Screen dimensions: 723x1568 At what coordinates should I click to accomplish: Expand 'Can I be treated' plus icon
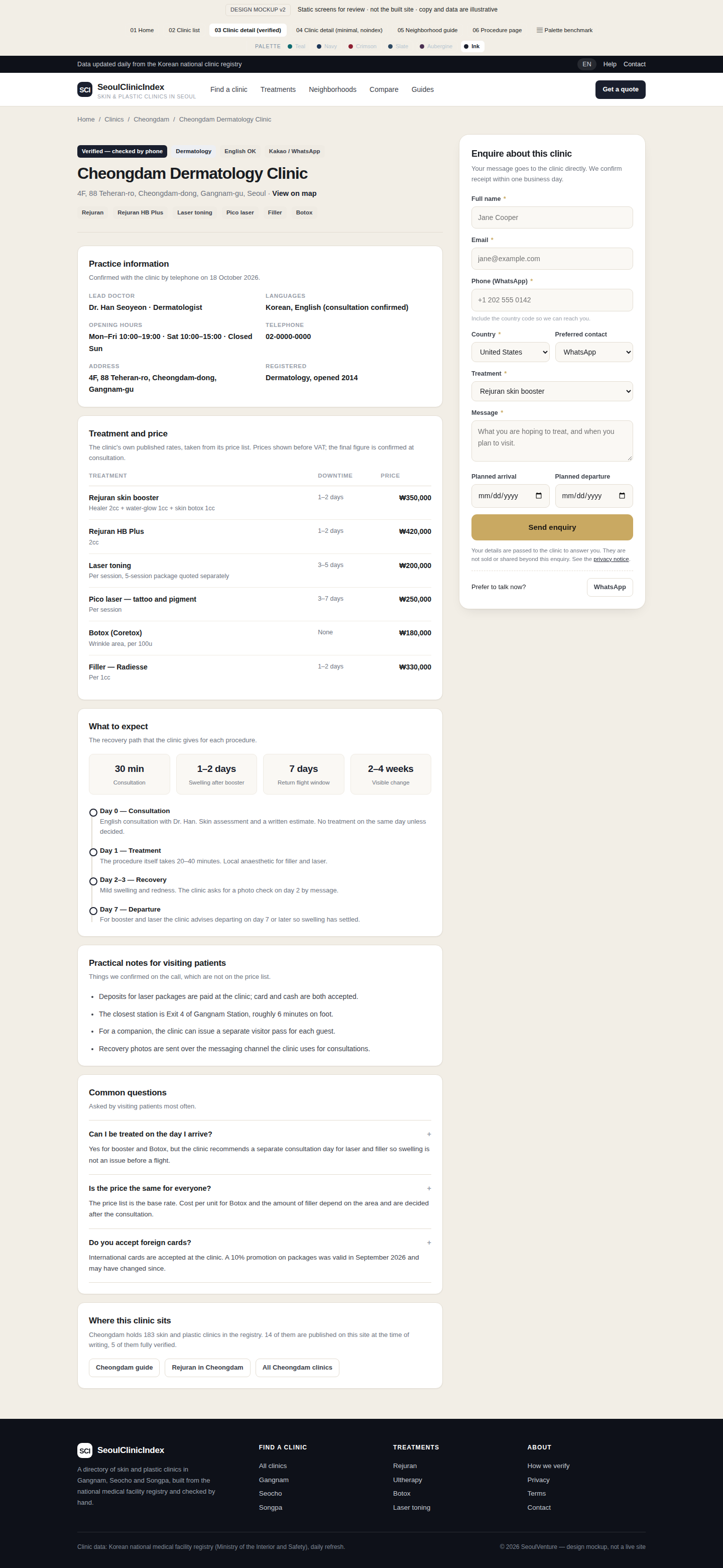[429, 1134]
